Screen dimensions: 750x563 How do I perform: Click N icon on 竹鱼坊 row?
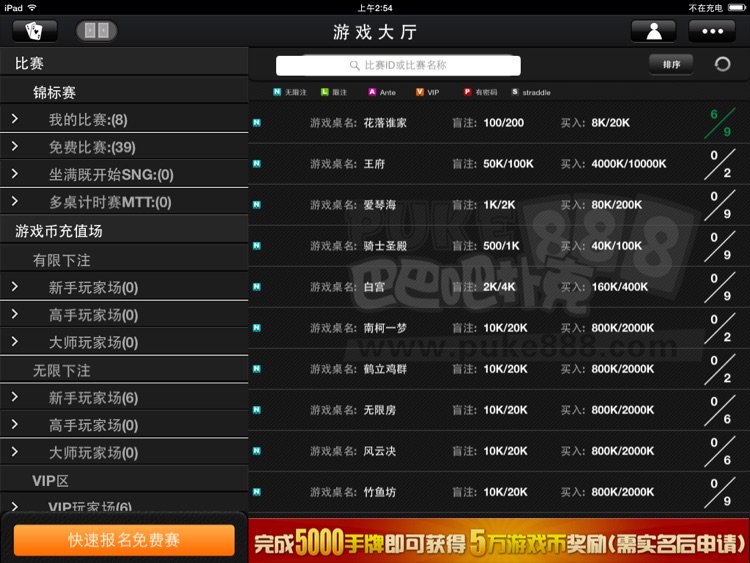257,492
